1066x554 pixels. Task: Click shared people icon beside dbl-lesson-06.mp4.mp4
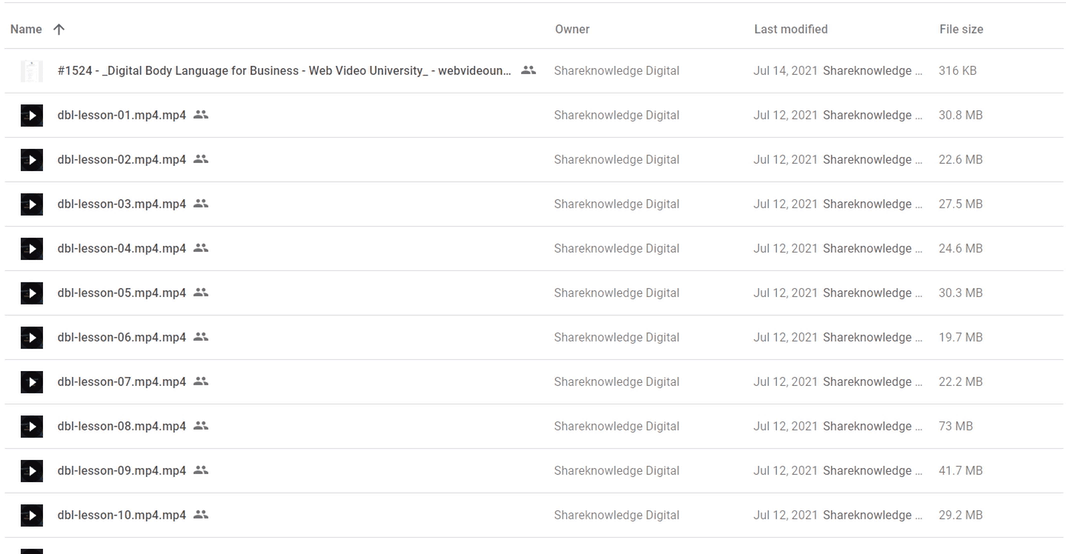(201, 336)
